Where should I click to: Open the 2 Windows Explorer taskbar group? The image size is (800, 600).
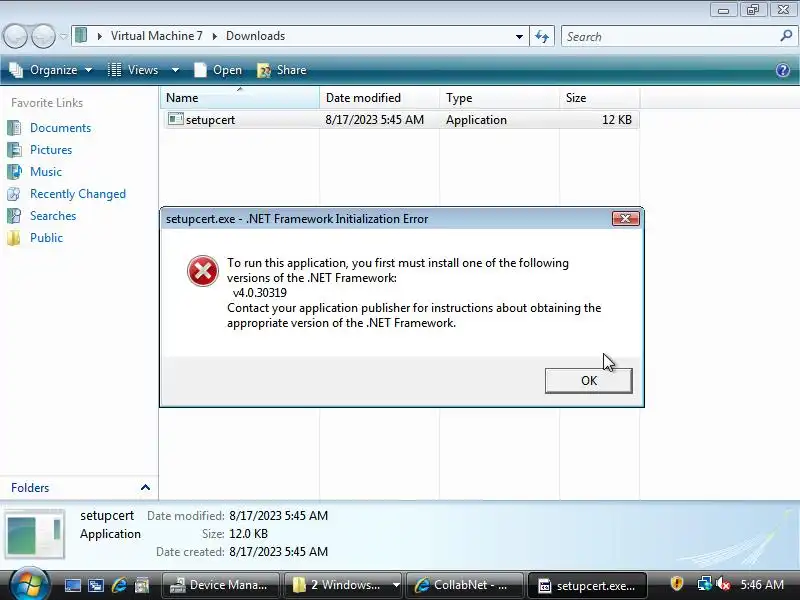[x=343, y=585]
